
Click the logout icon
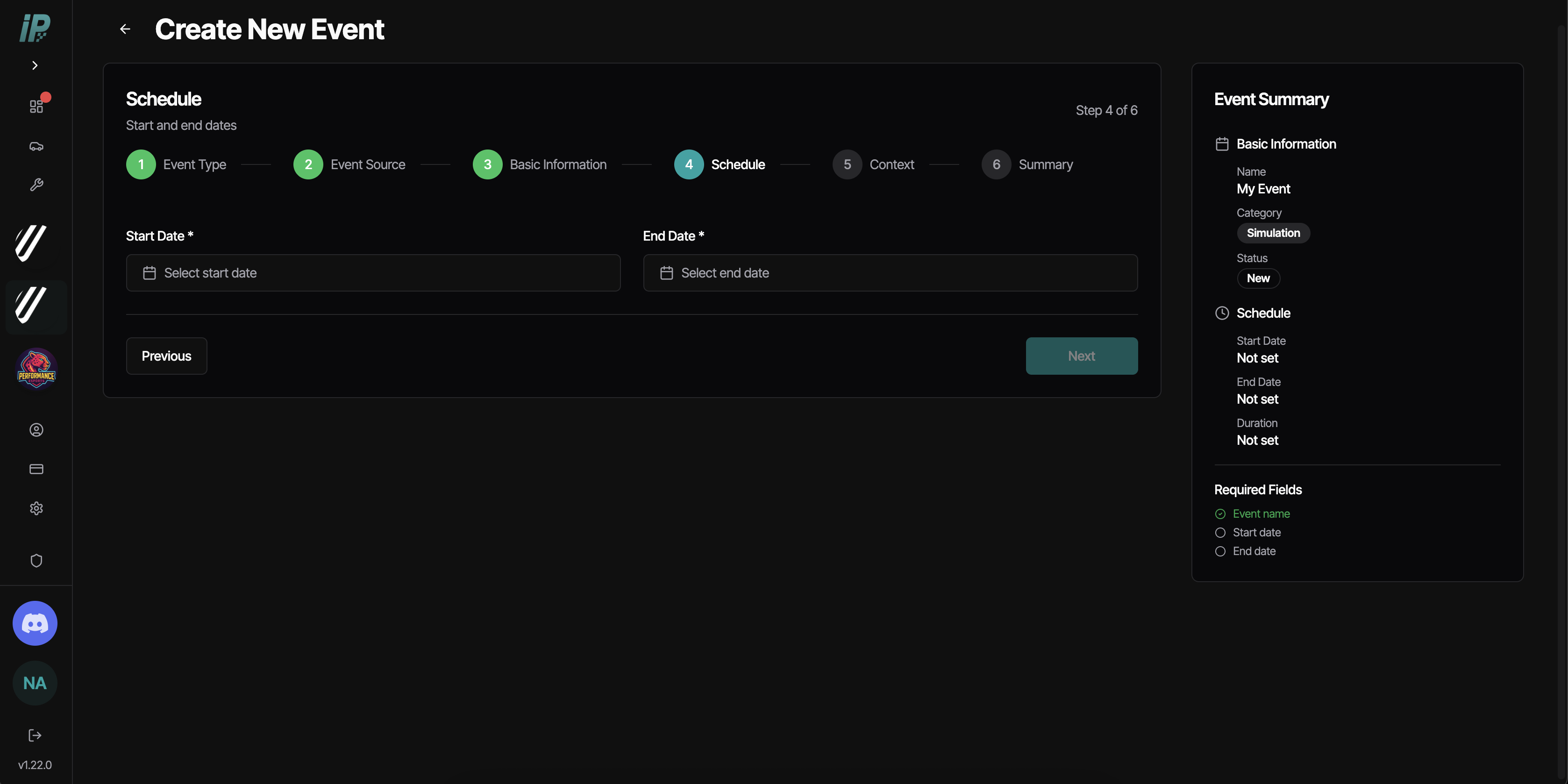coord(36,735)
